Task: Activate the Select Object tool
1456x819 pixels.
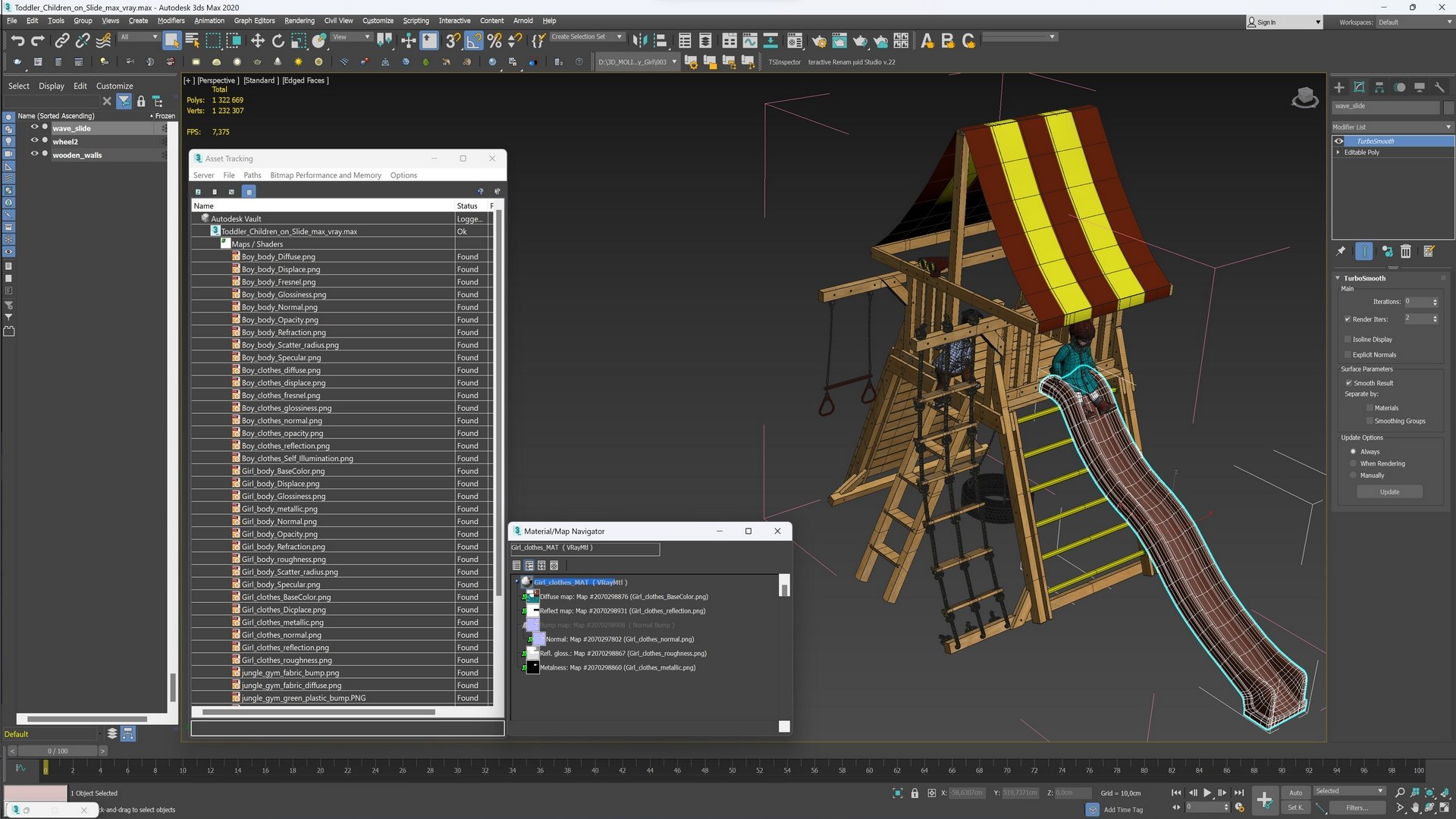Action: (x=172, y=40)
